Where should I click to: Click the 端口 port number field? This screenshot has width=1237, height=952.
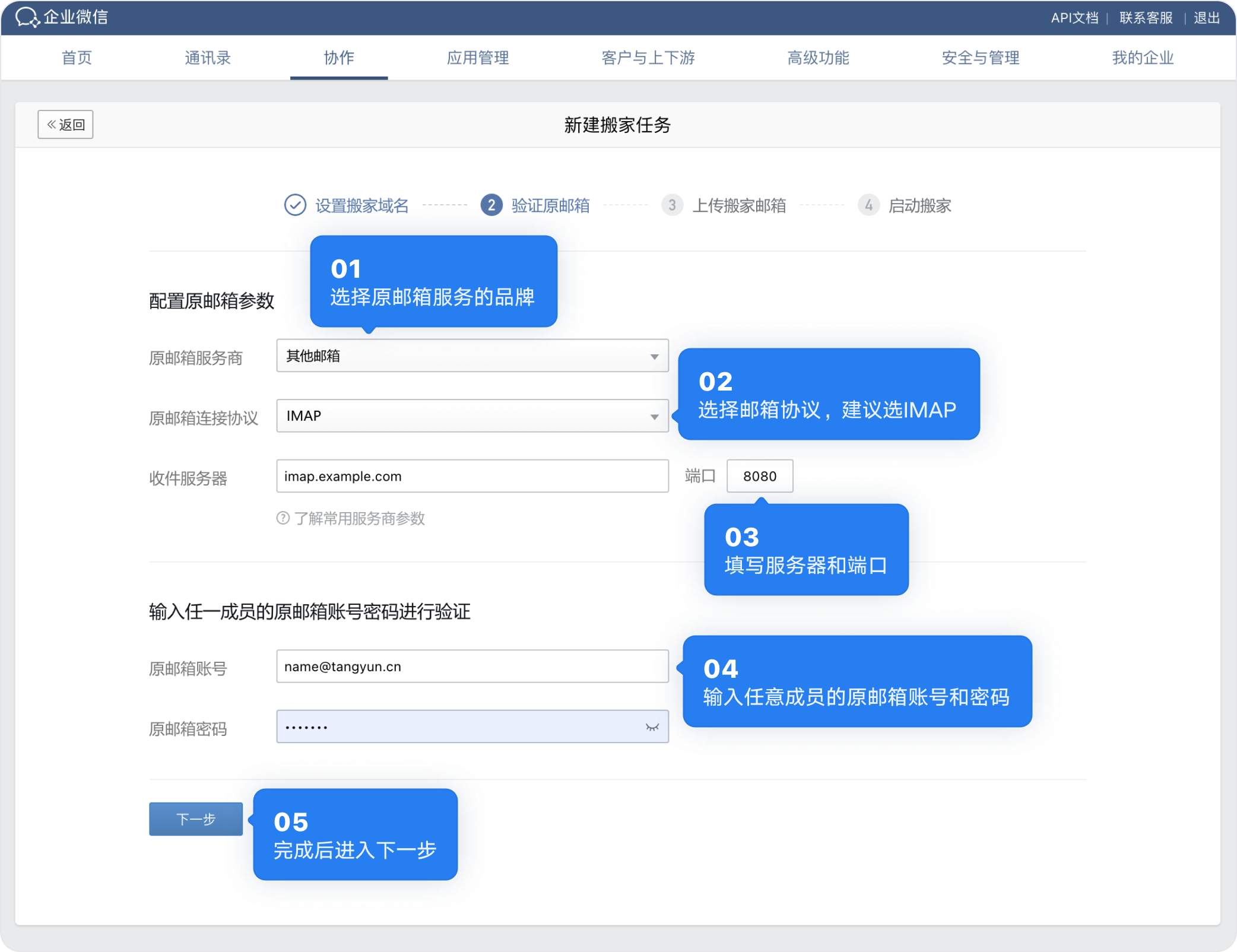759,476
